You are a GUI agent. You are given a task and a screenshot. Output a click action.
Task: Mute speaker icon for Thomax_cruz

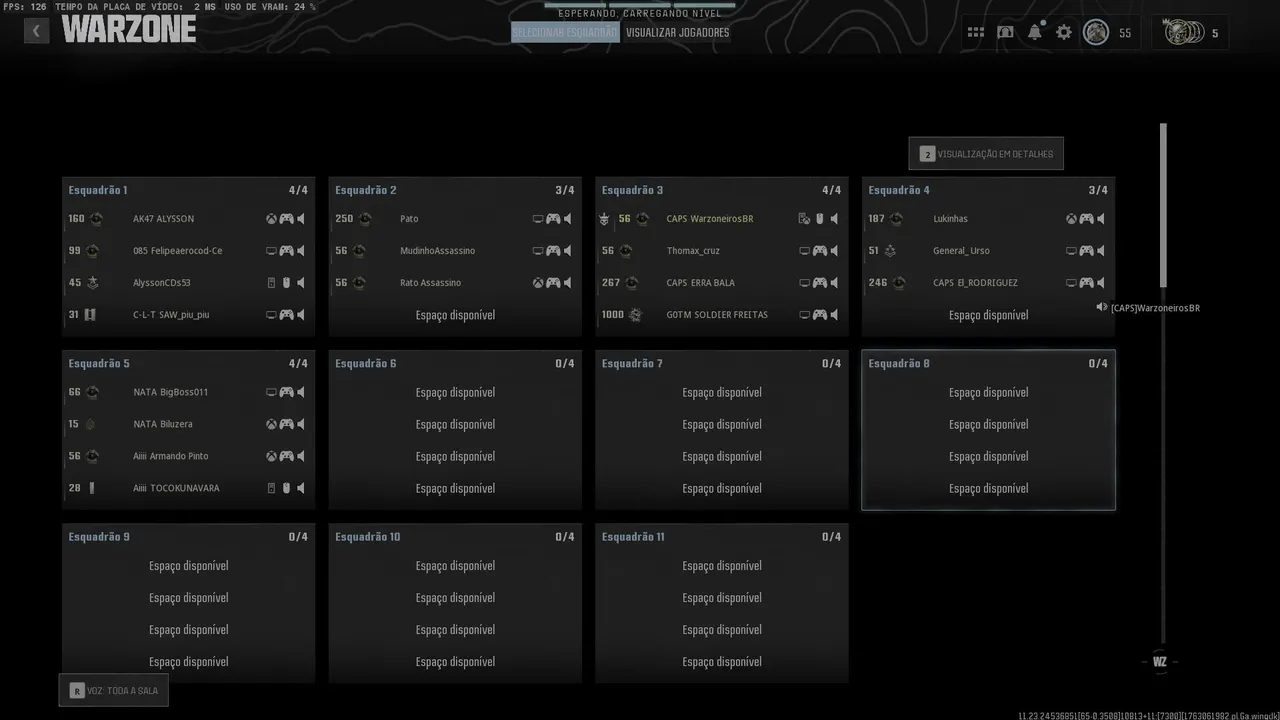pyautogui.click(x=835, y=251)
